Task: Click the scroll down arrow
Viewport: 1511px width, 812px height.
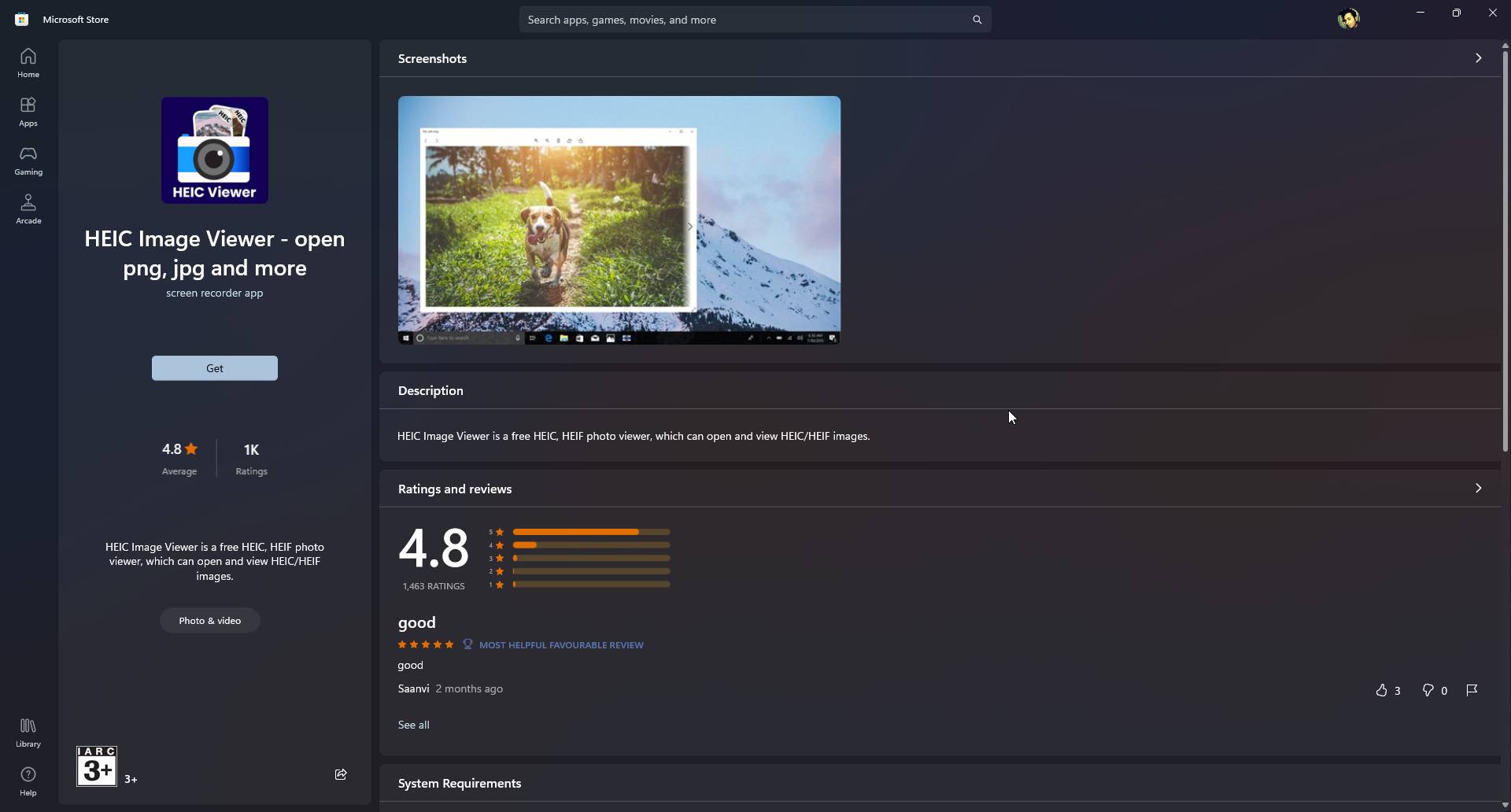Action: pos(1505,805)
